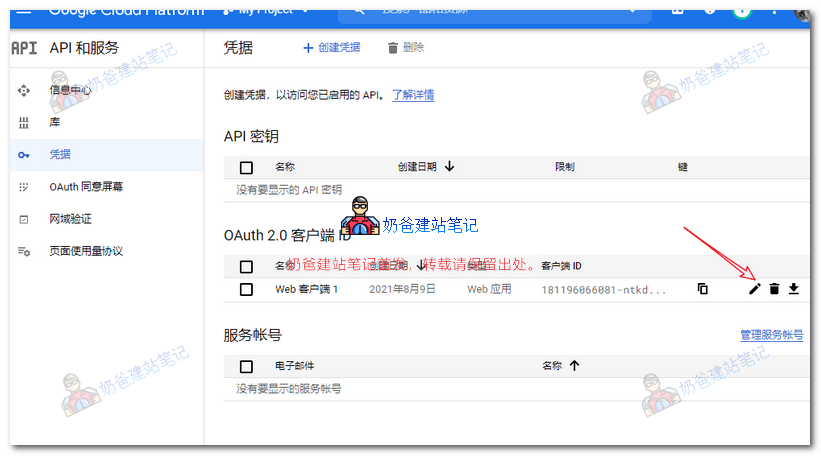
Task: Click the 服务帐号 section heading
Action: click(x=252, y=335)
